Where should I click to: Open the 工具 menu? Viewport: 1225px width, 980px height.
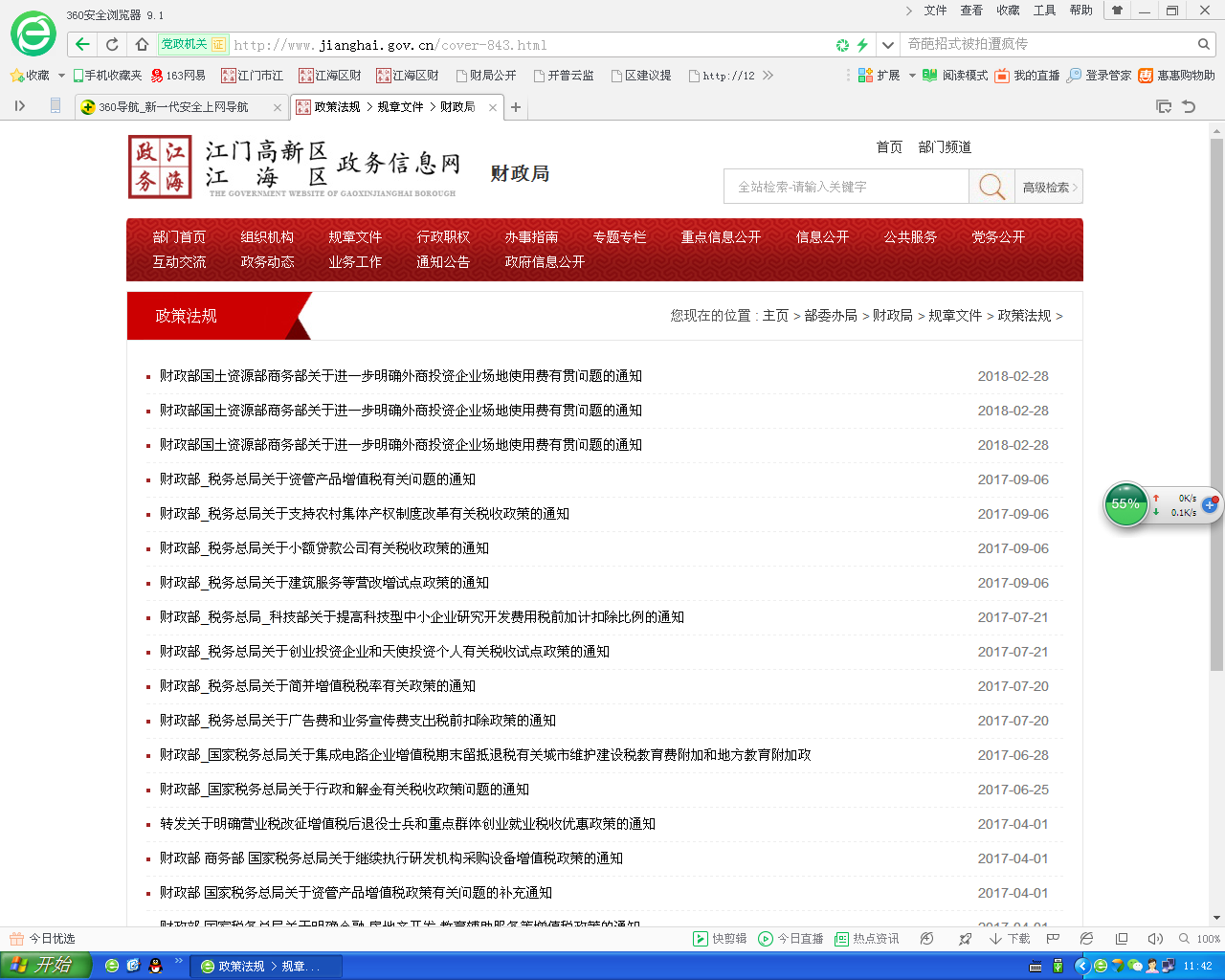1044,11
